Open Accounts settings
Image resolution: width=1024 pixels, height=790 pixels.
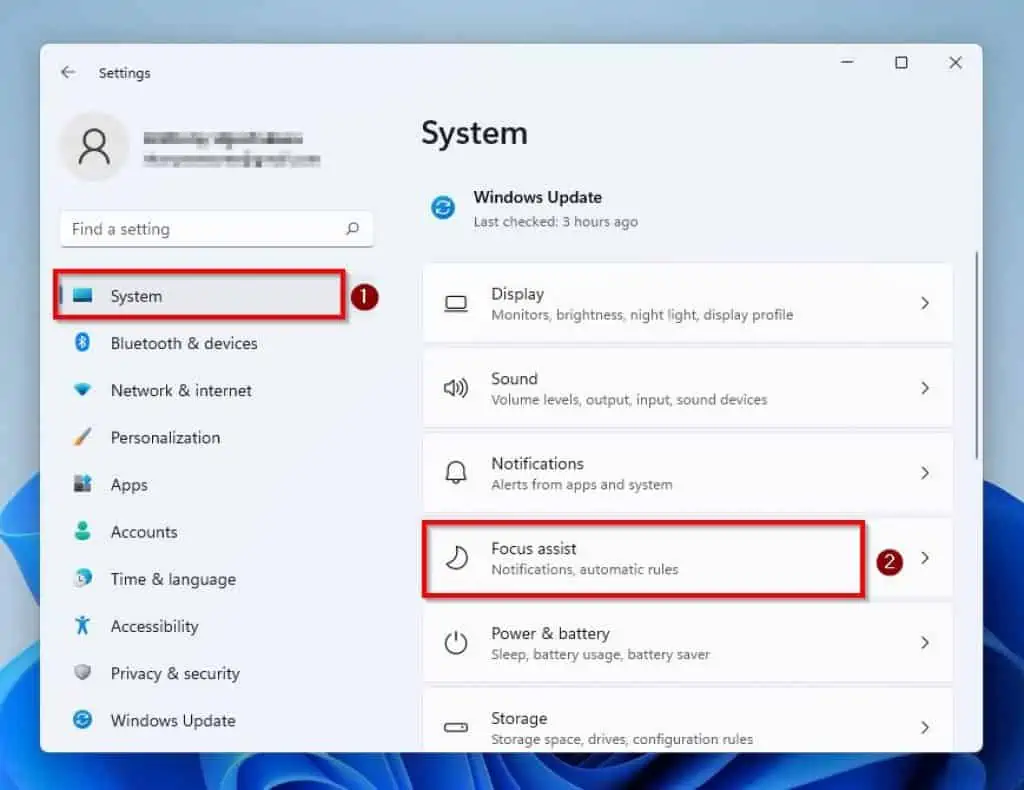click(143, 532)
